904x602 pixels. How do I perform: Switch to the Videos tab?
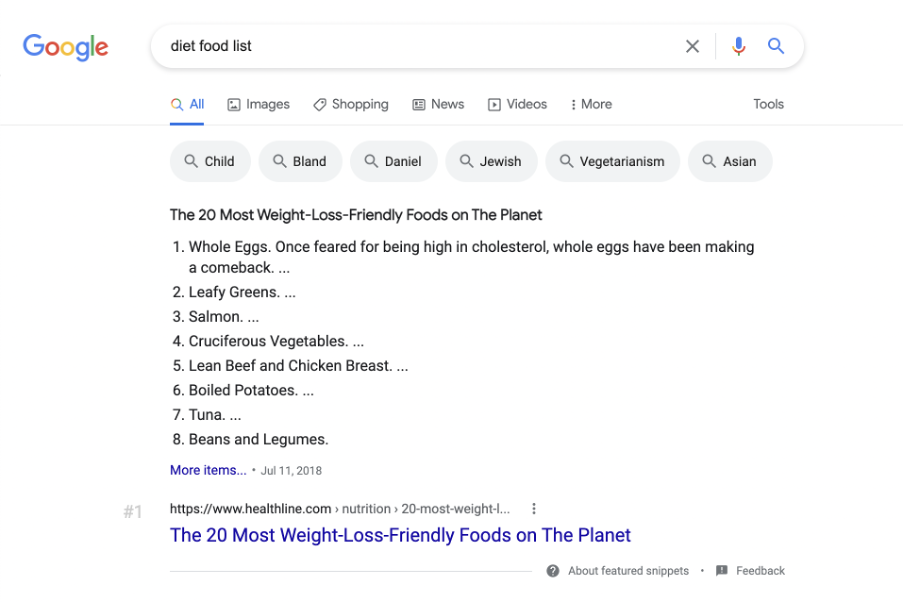[x=517, y=104]
